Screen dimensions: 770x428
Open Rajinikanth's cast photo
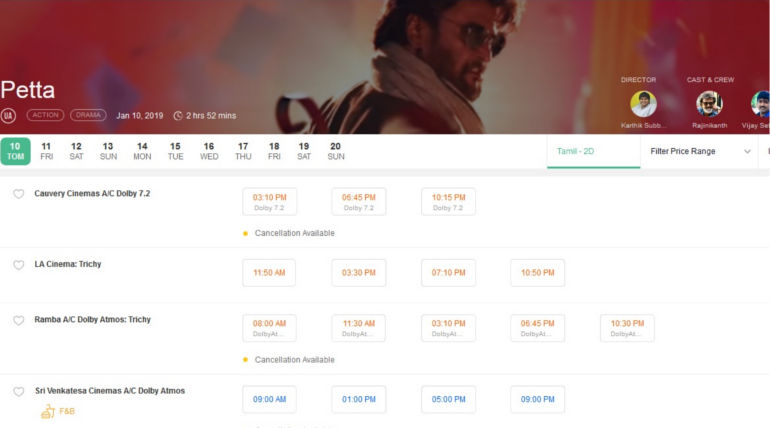[709, 104]
